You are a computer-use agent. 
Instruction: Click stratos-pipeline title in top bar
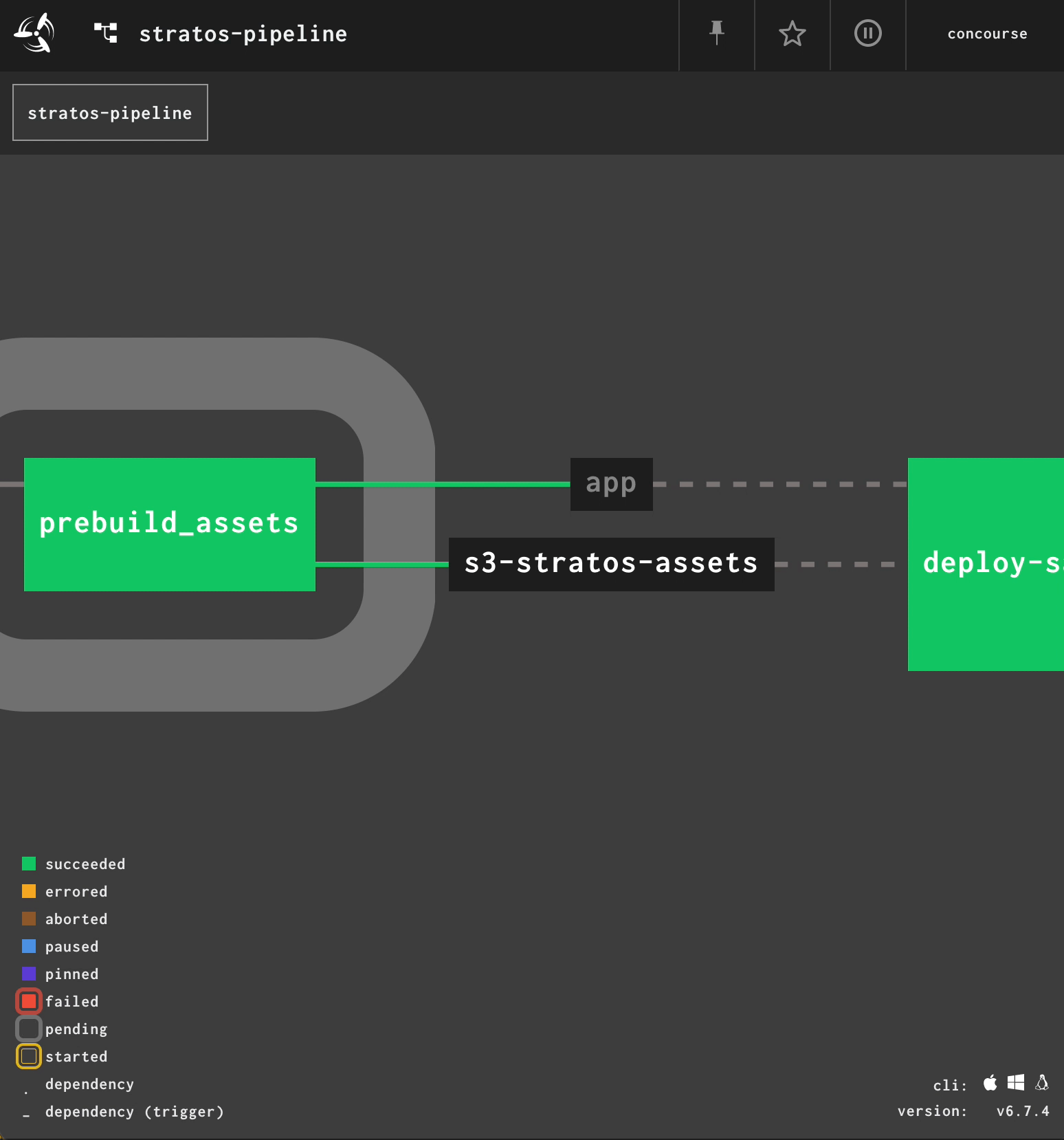(x=243, y=34)
